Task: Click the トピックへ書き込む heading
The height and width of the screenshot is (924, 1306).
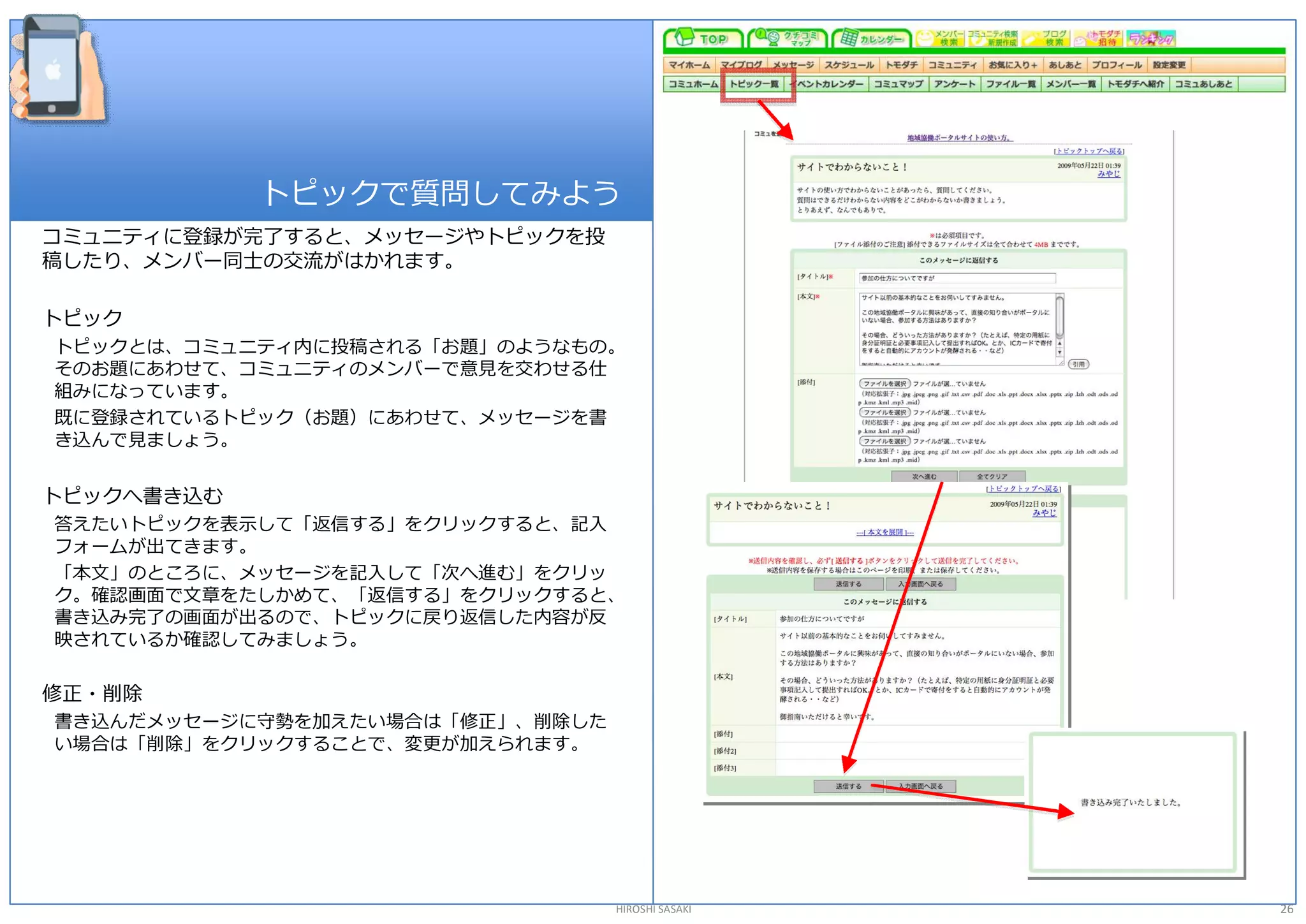Action: (133, 495)
